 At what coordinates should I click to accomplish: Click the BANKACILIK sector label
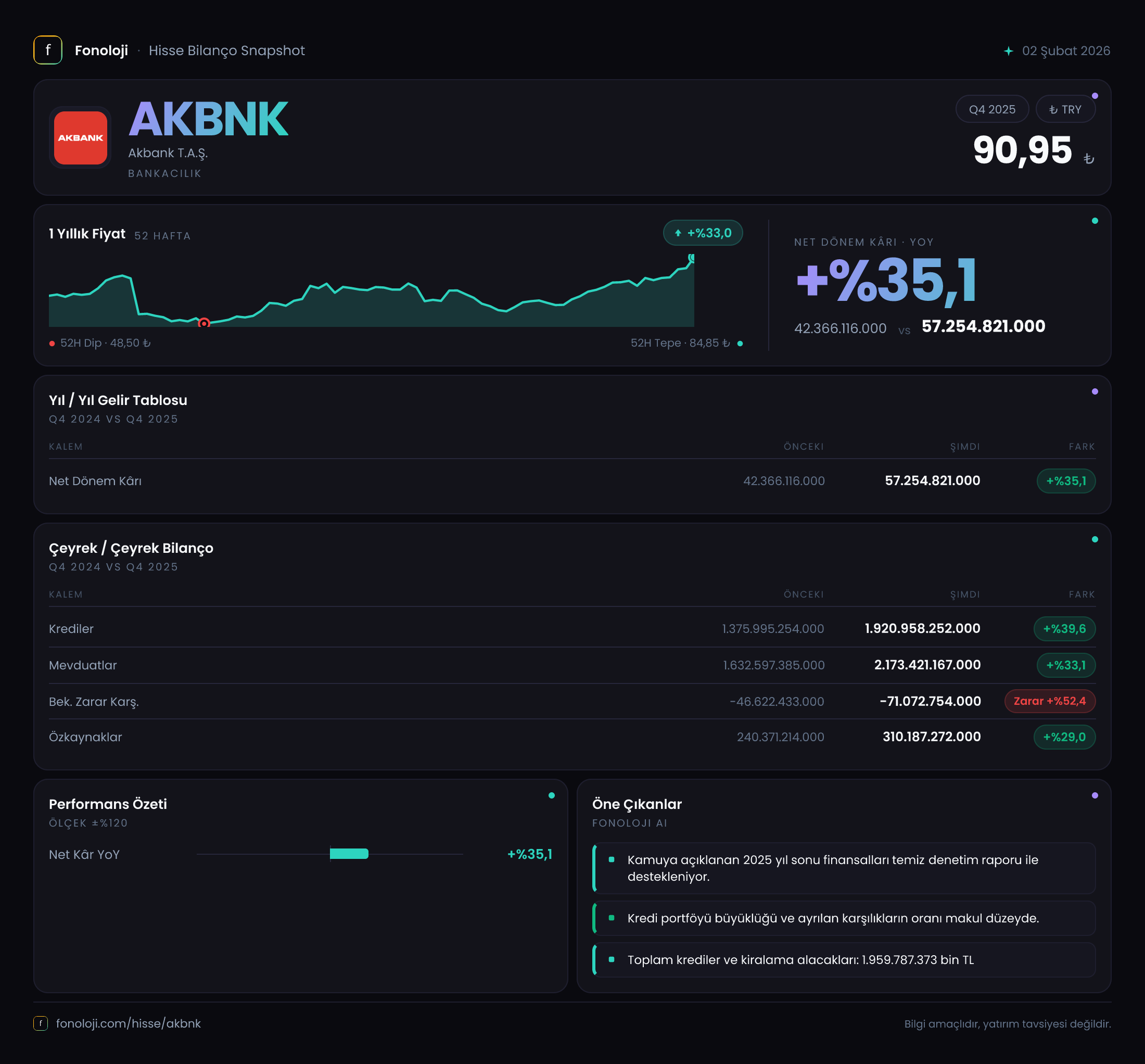point(164,173)
